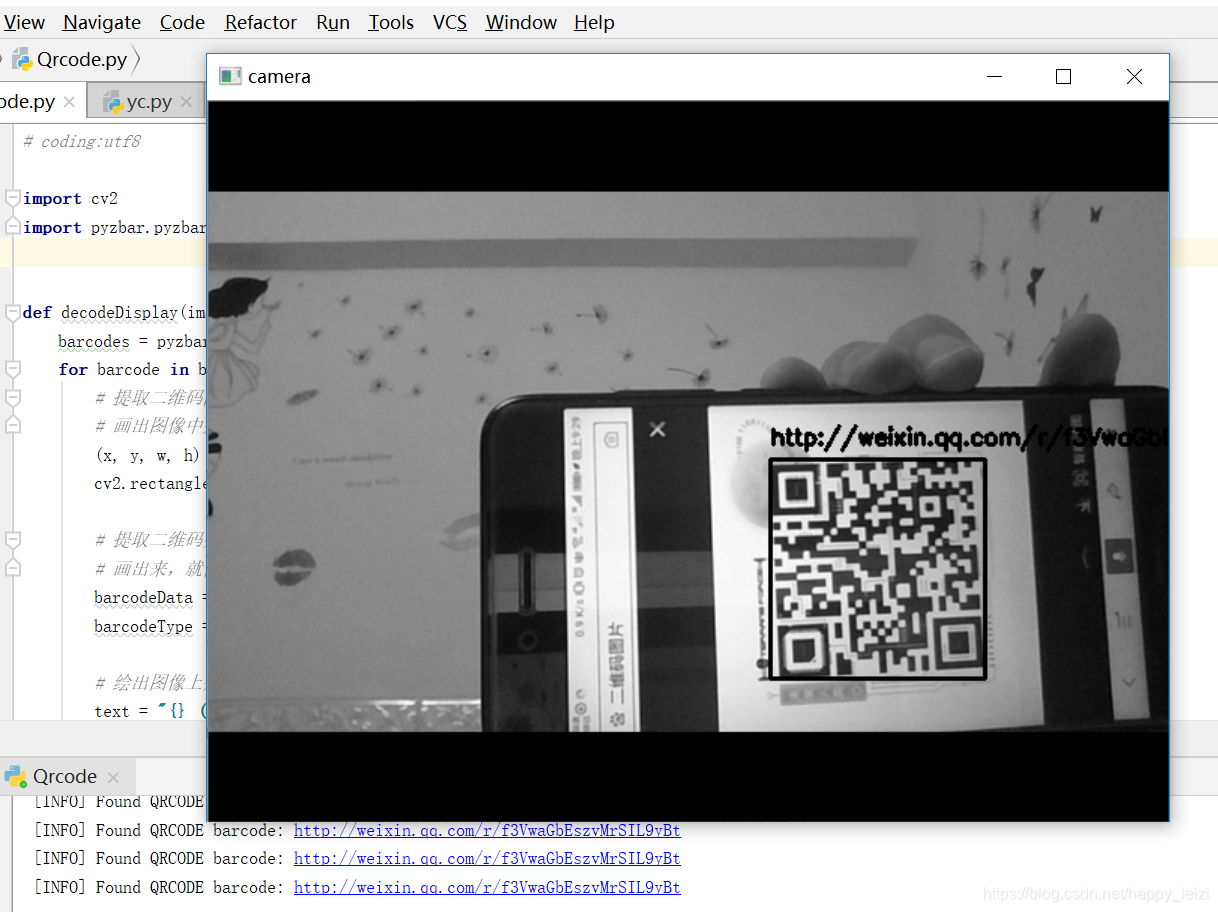Open the weixin.qq.com link in third console line
The image size is (1218, 912).
click(x=487, y=858)
